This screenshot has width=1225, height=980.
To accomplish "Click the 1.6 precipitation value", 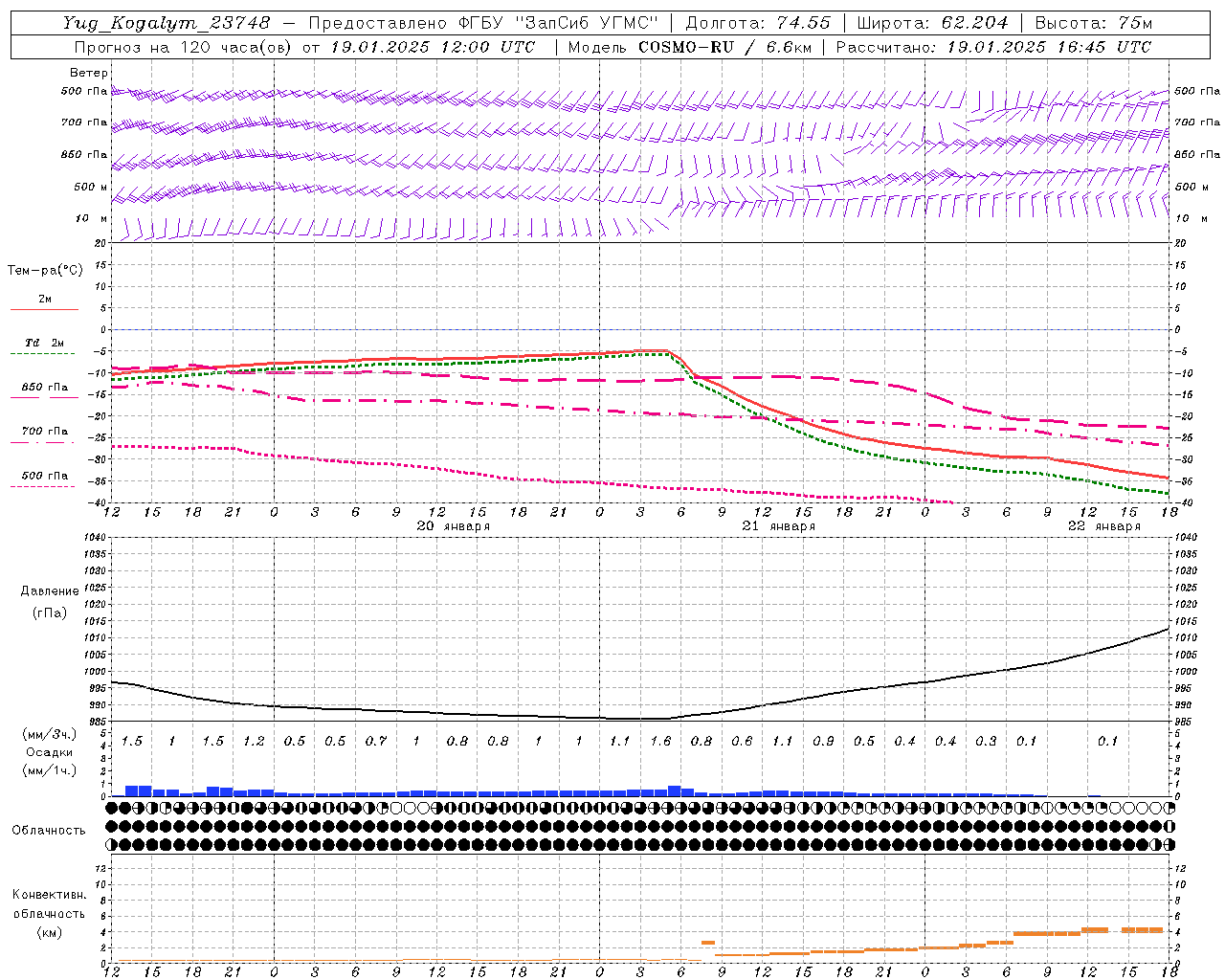I will click(x=660, y=741).
